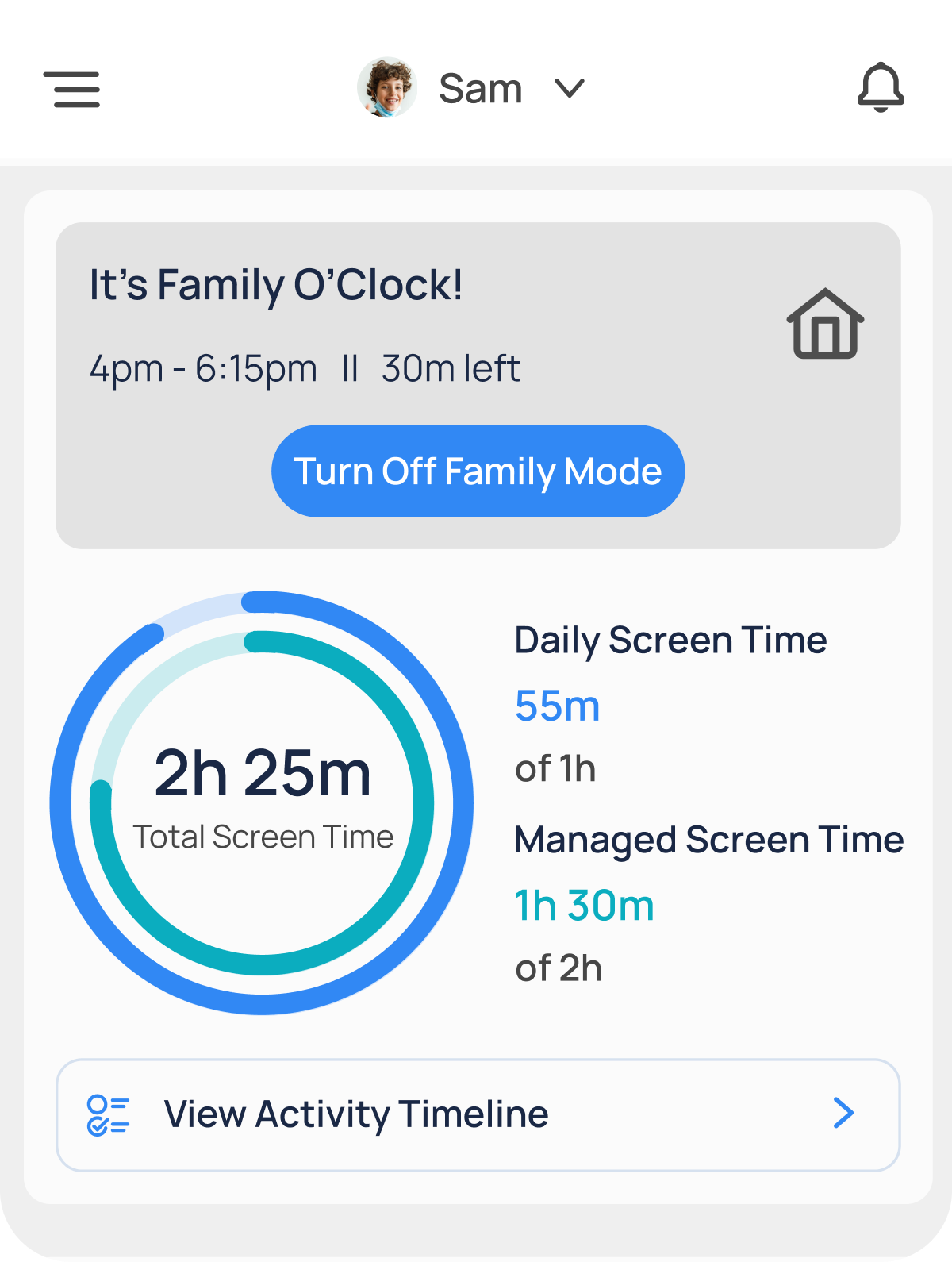The width and height of the screenshot is (952, 1262).
Task: Click the 55m daily usage value
Action: tap(557, 706)
